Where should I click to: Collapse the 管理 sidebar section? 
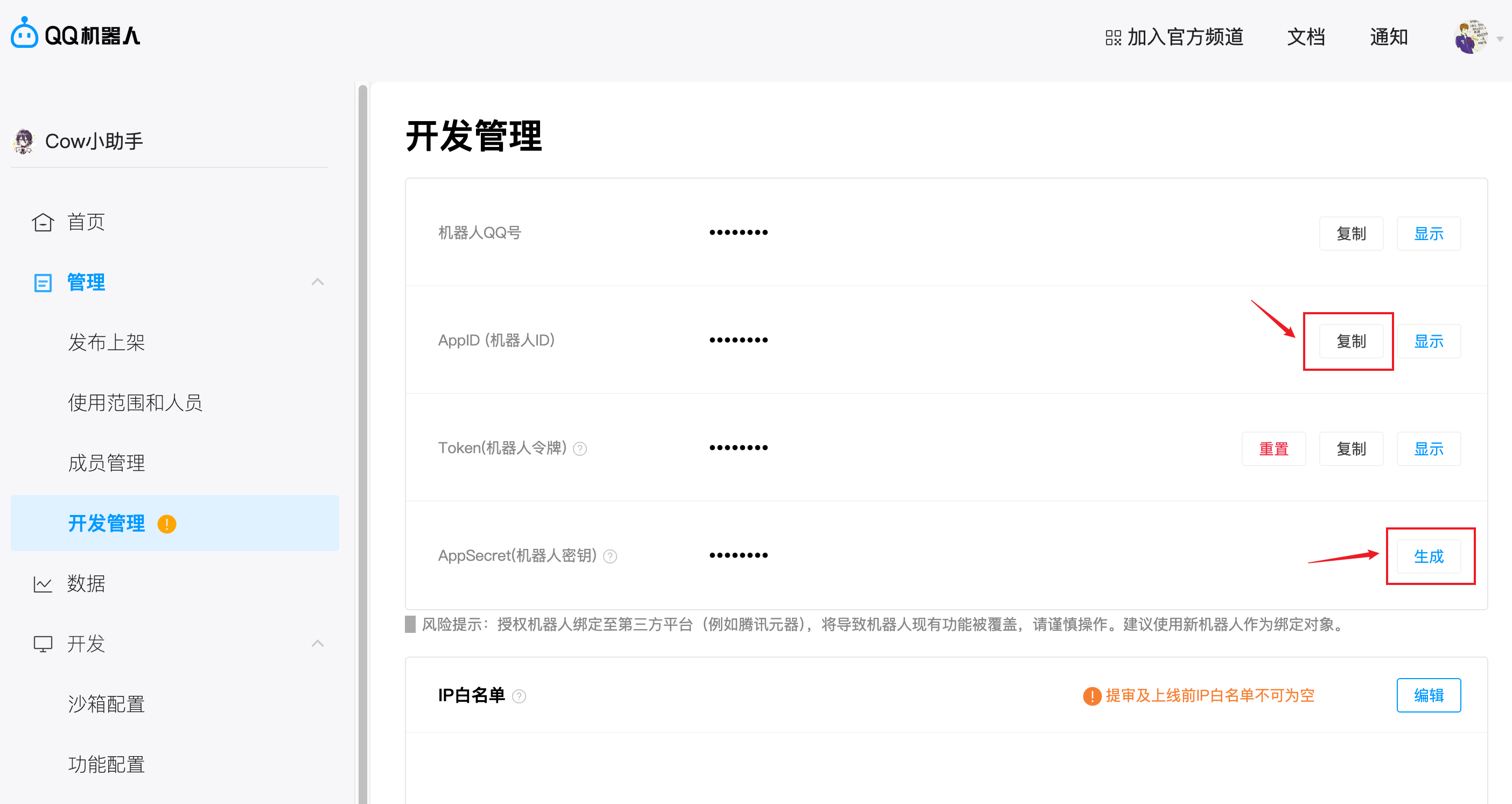point(318,282)
